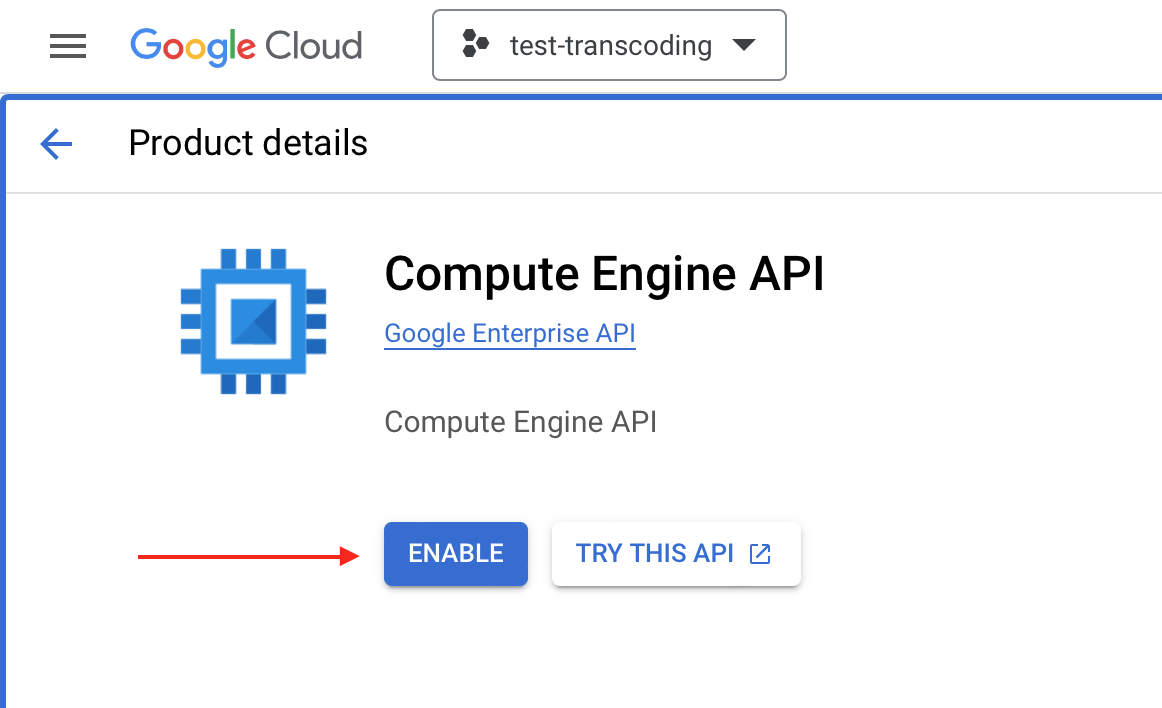The width and height of the screenshot is (1162, 708).
Task: Click the gray Compute Engine API description text
Action: pyautogui.click(x=520, y=422)
